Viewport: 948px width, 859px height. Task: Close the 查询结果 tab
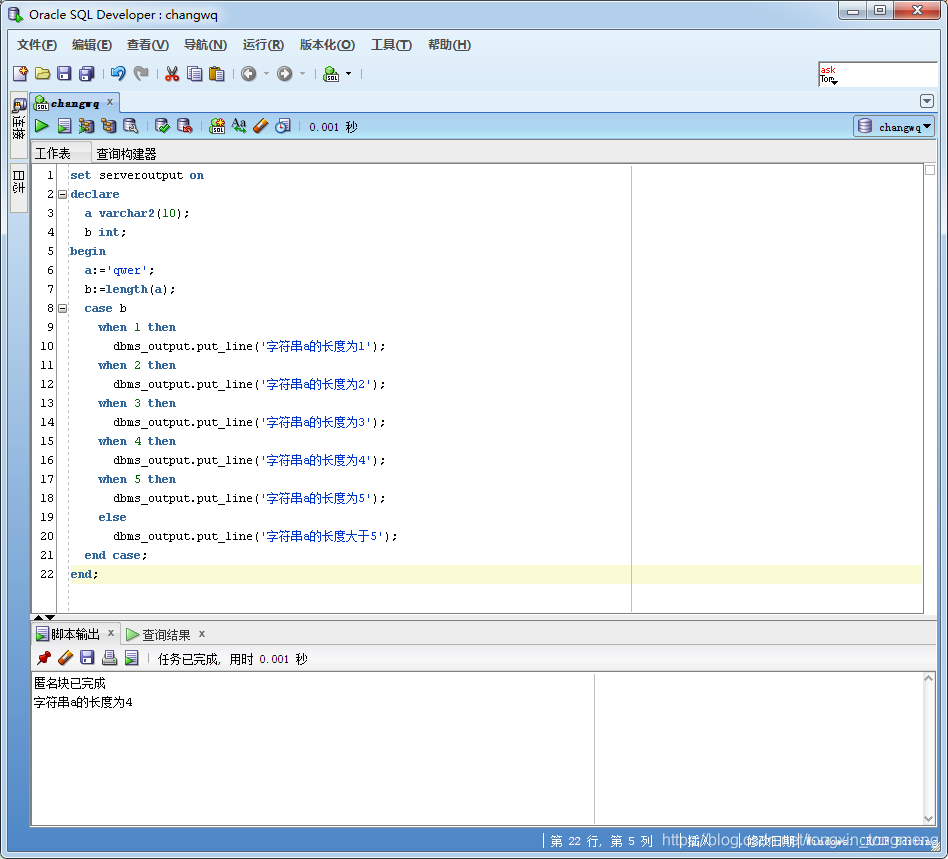tap(202, 634)
